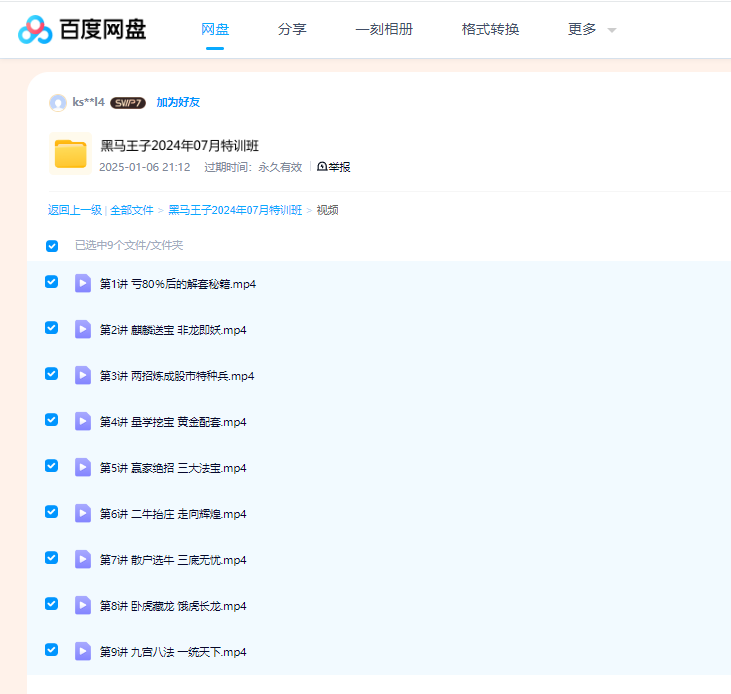Click the video icon for 第1讲 file
The image size is (731, 694).
click(83, 283)
